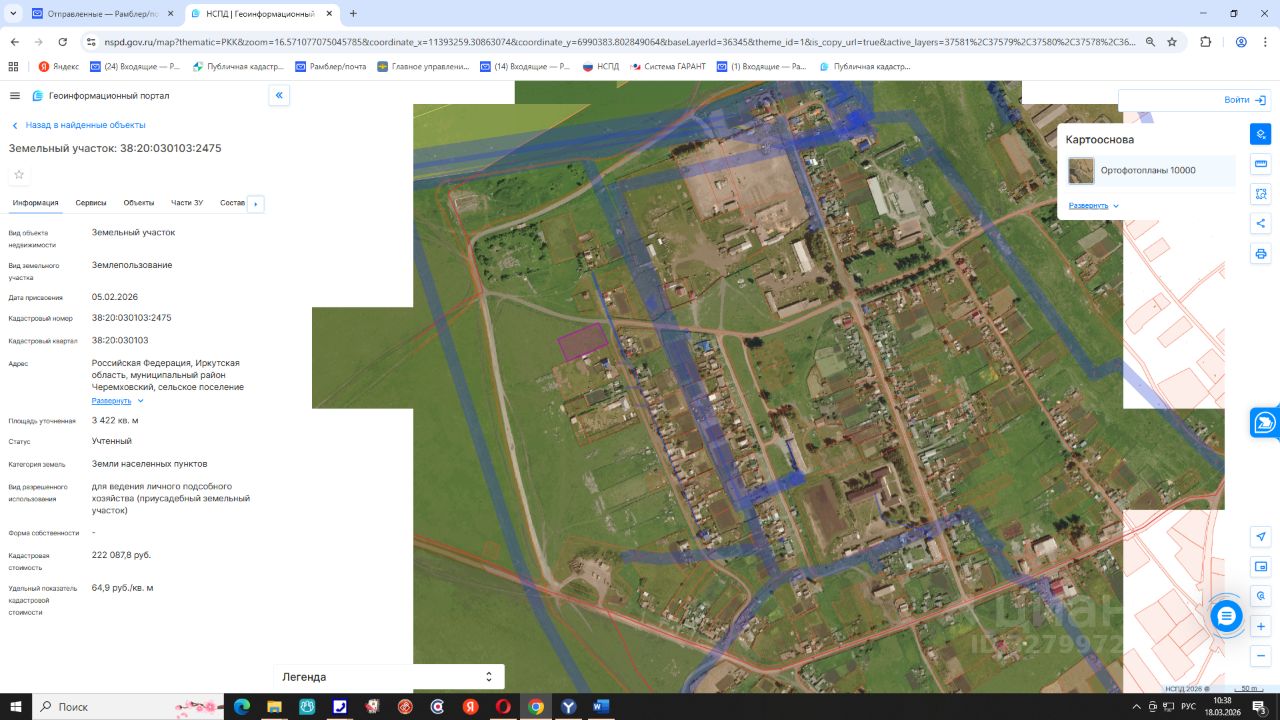Open the browser profile icon
This screenshot has height=720, width=1280.
click(1241, 42)
